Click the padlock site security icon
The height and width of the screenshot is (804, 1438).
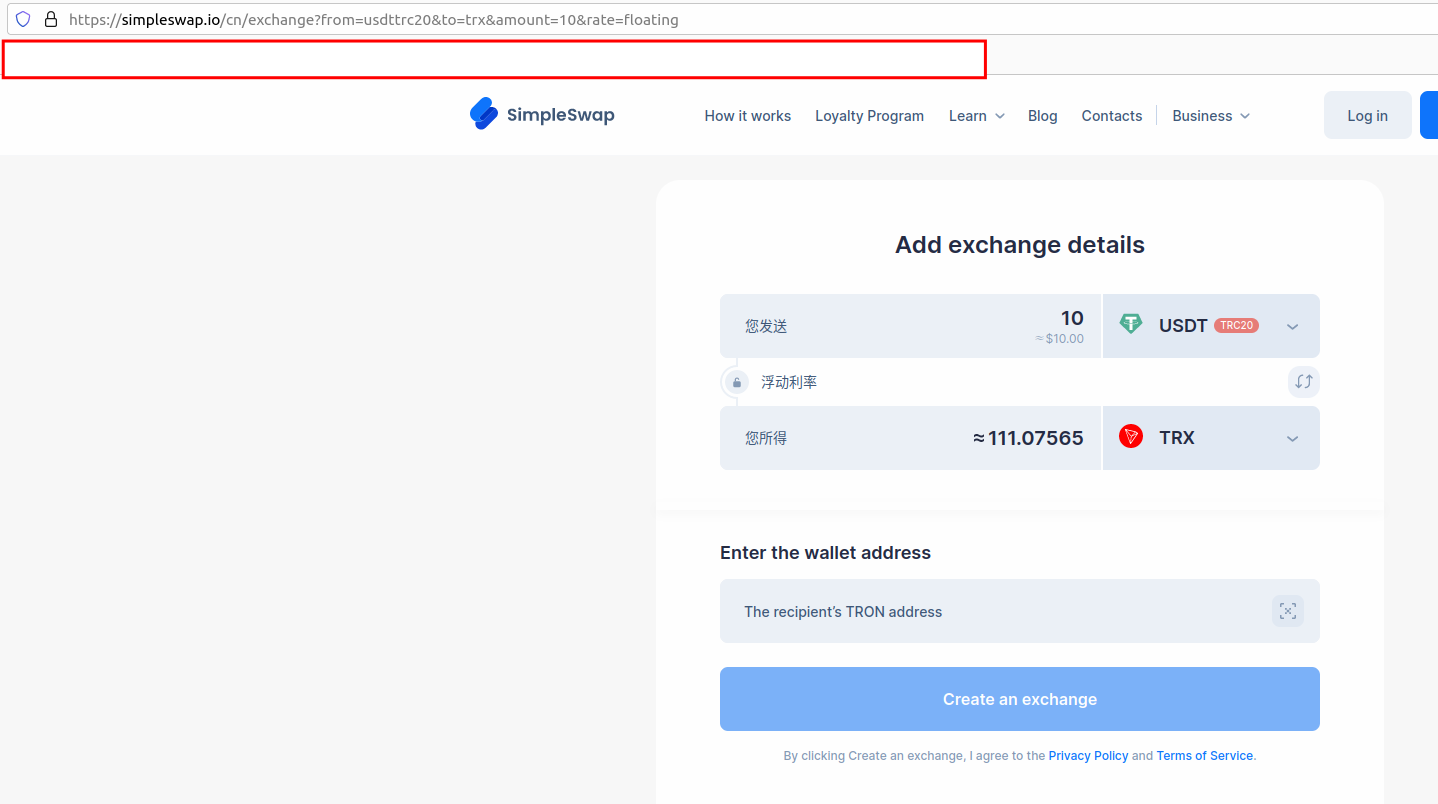tap(51, 19)
